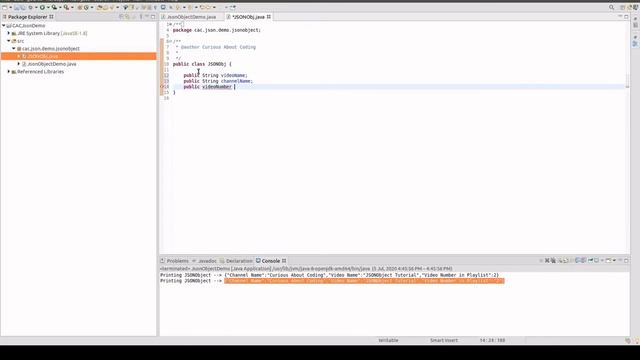Image resolution: width=640 pixels, height=360 pixels.
Task: Click the New file toolbar icon
Action: [5, 7]
